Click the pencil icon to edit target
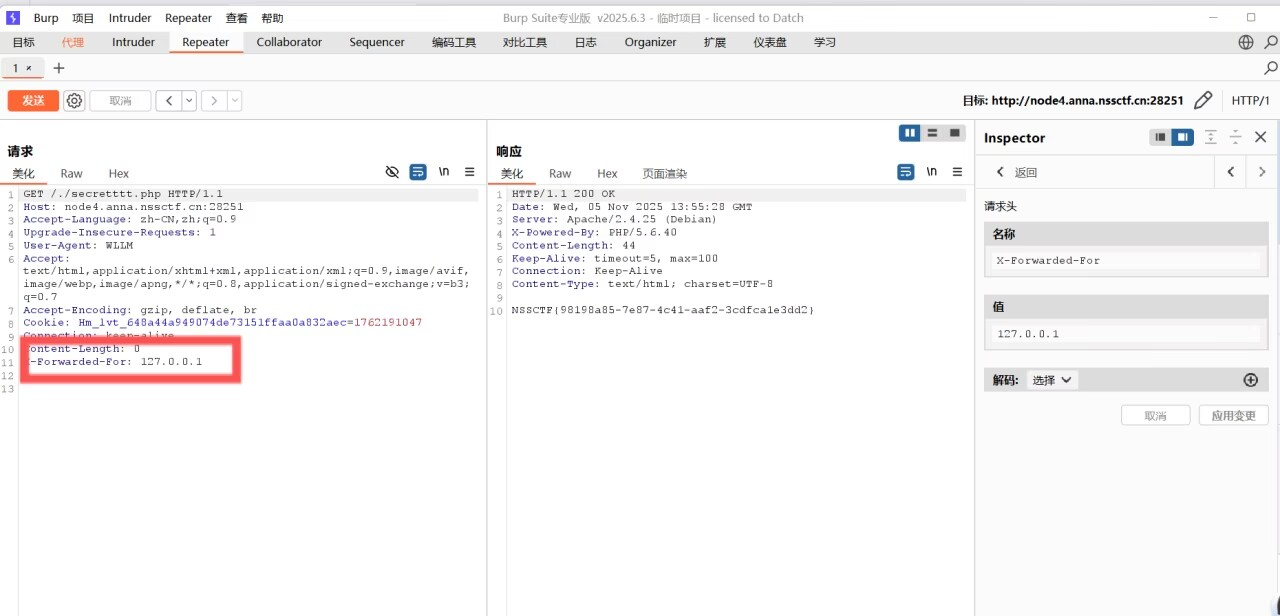1280x616 pixels. coord(1203,101)
